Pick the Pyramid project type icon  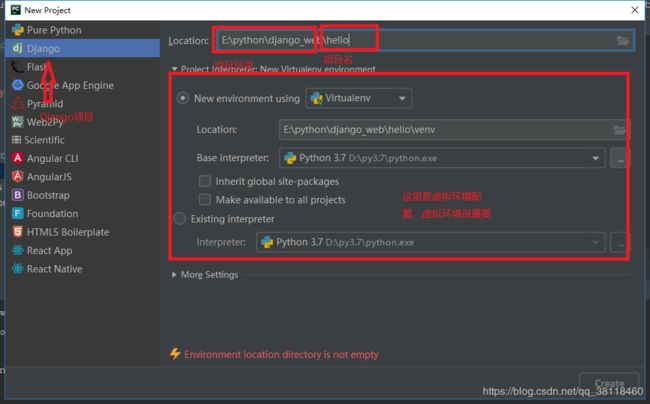coord(18,103)
